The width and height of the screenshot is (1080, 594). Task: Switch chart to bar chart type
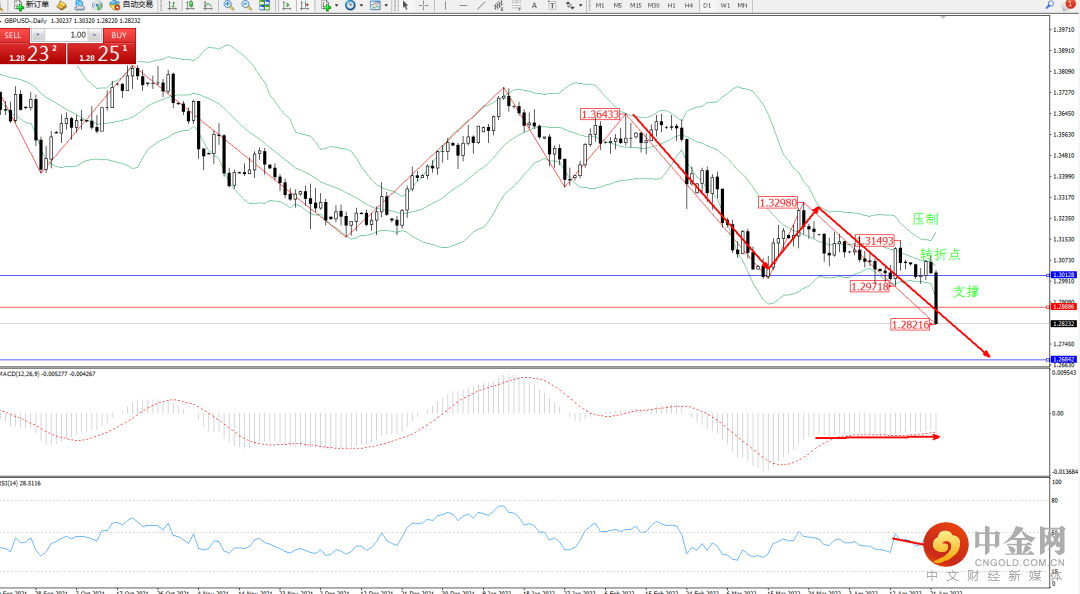[172, 5]
